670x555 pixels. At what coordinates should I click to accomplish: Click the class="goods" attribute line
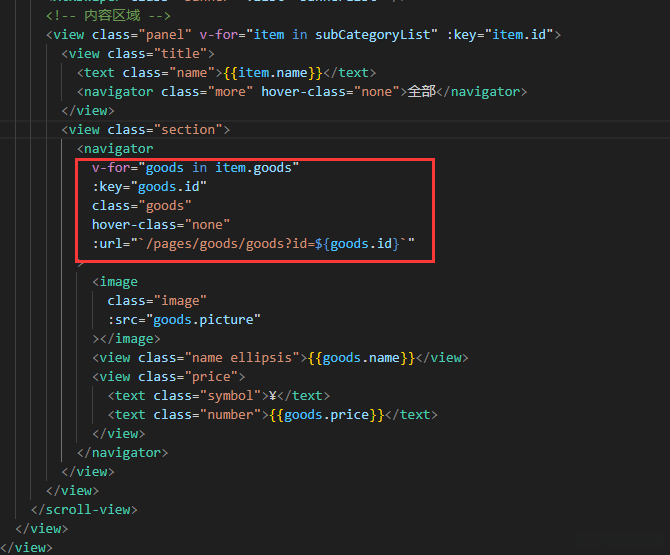(x=141, y=206)
